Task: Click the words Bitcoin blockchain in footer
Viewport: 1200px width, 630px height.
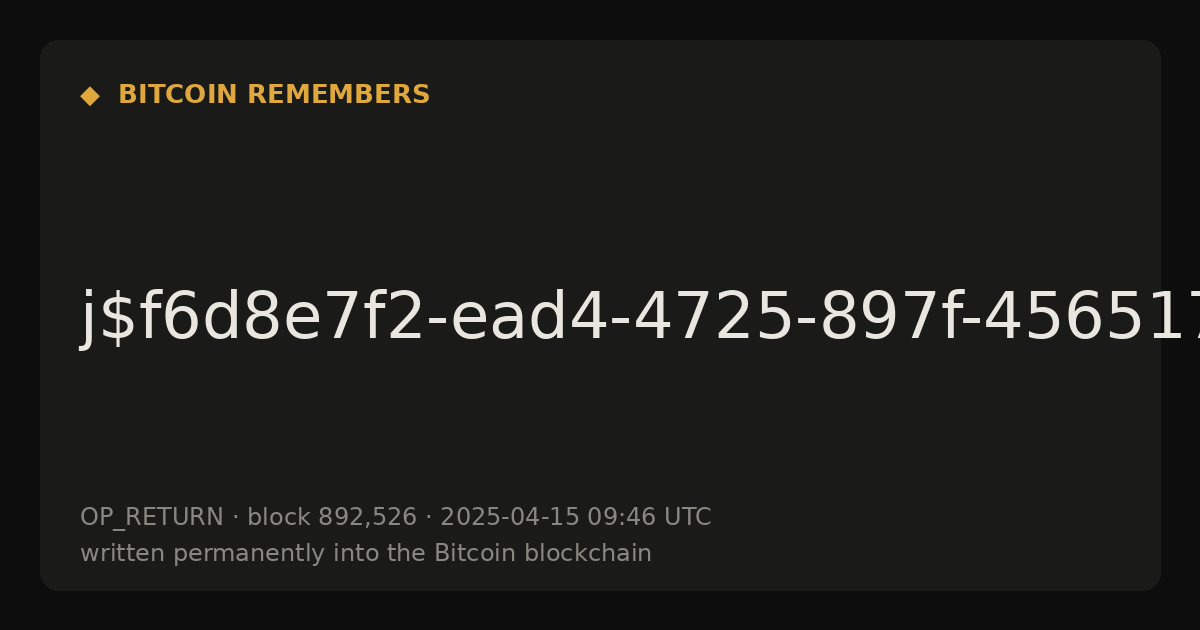Action: (543, 553)
